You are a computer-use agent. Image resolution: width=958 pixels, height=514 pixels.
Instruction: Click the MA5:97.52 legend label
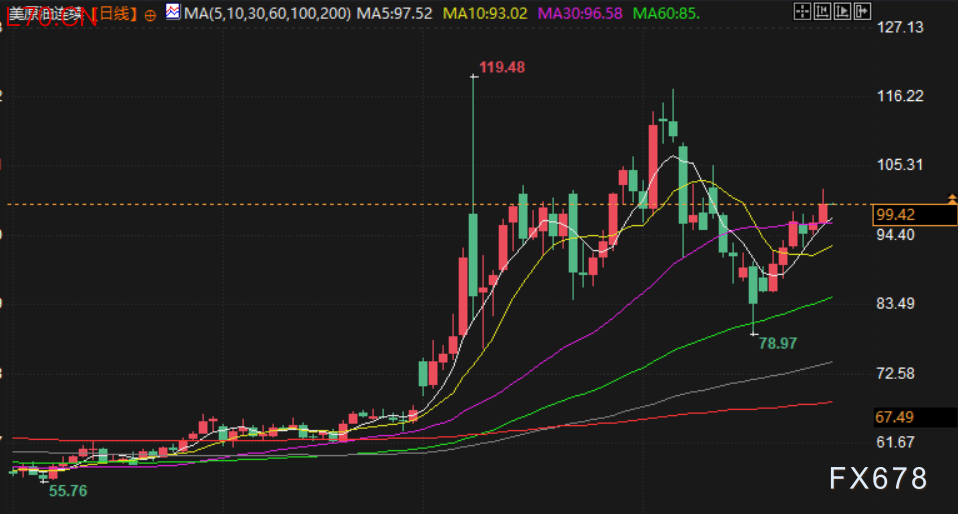pos(395,15)
